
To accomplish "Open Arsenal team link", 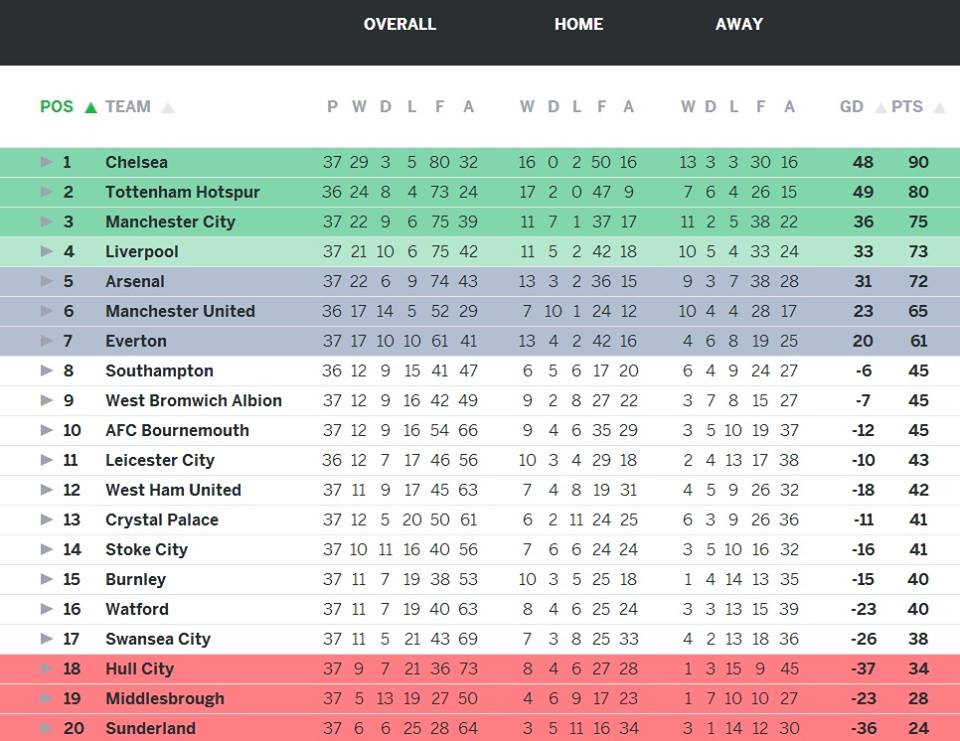I will pos(135,281).
